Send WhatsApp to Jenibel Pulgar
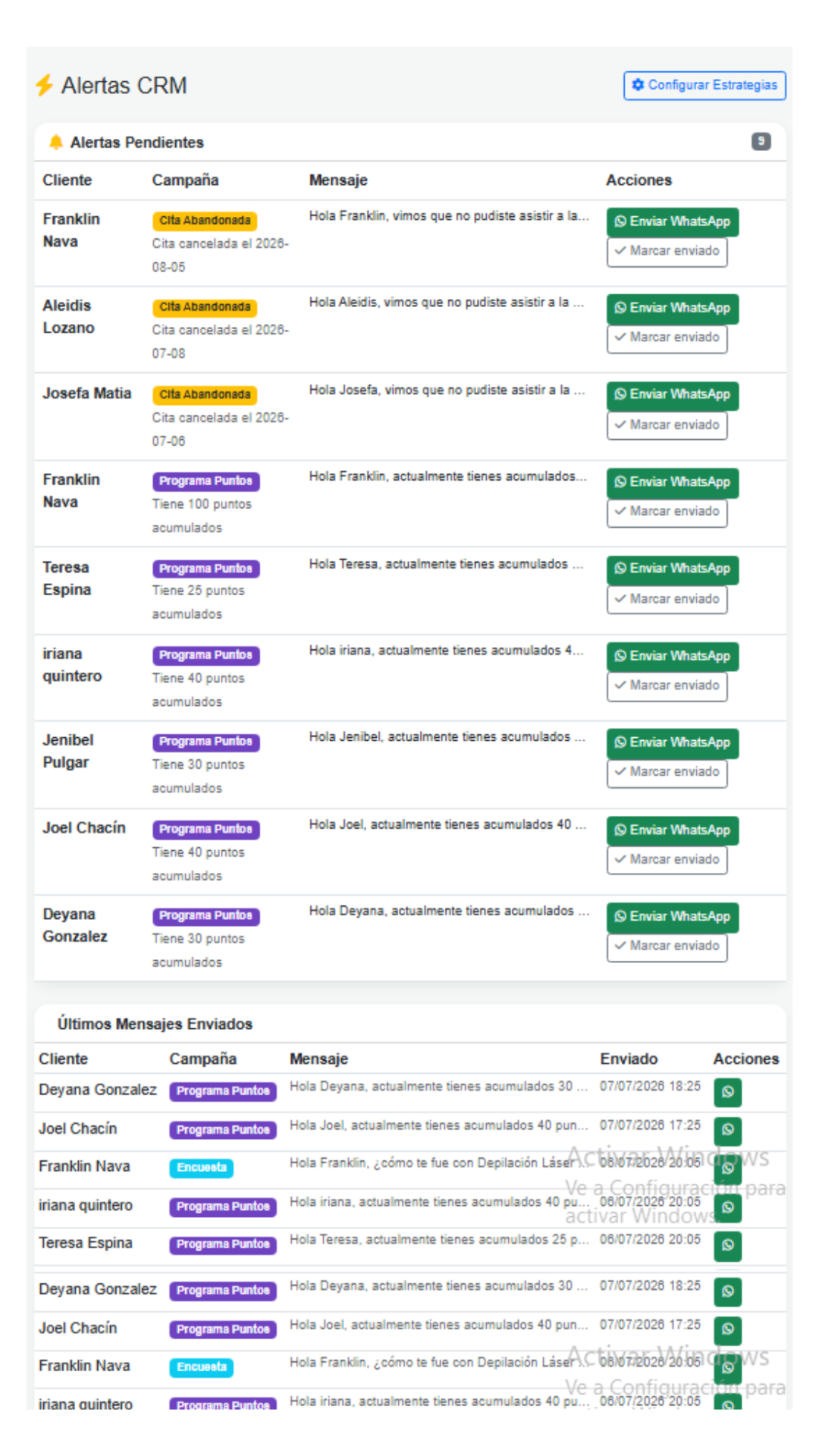This screenshot has width=819, height=1456. coord(673,742)
